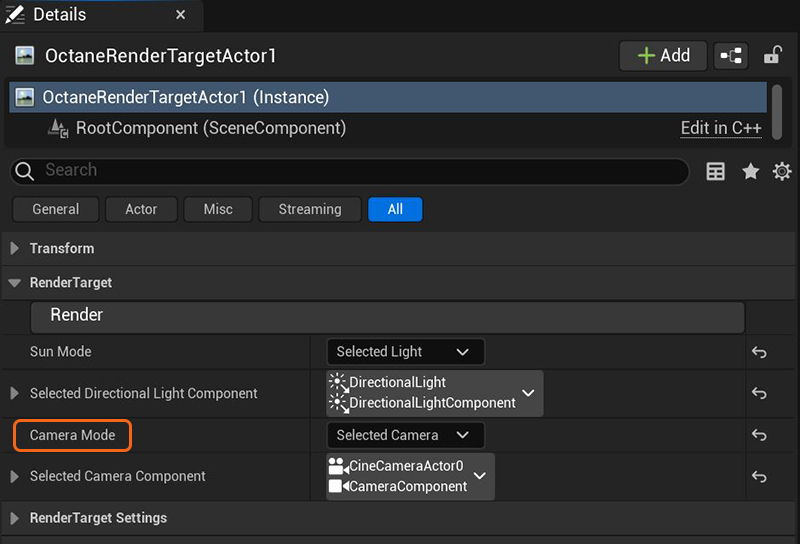Open the property matrix table icon
Image resolution: width=800 pixels, height=544 pixels.
click(x=715, y=171)
